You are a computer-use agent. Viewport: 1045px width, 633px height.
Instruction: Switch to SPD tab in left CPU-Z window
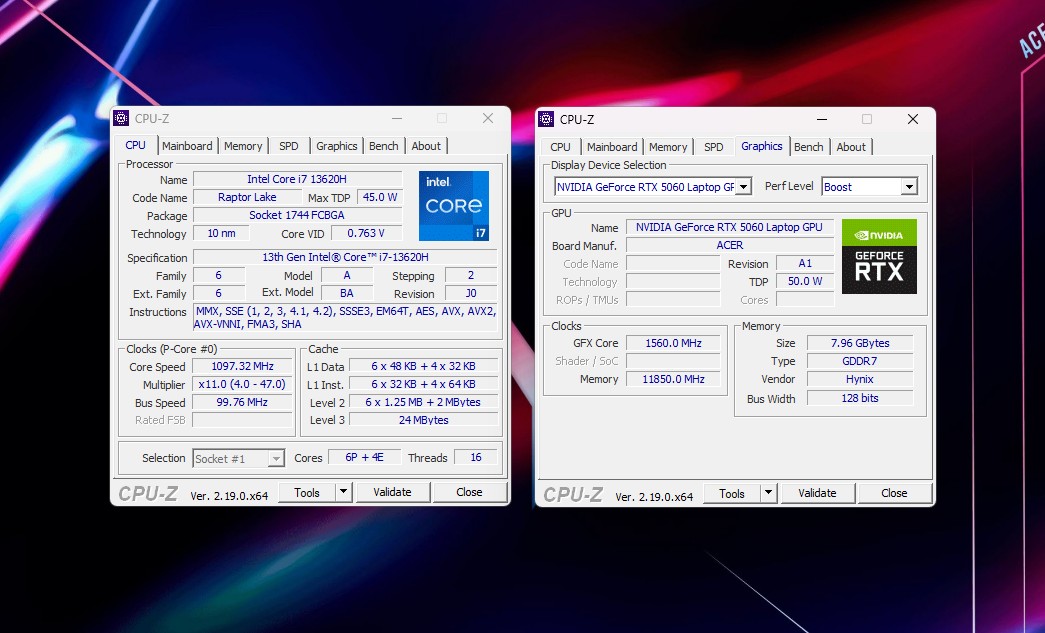pos(289,146)
